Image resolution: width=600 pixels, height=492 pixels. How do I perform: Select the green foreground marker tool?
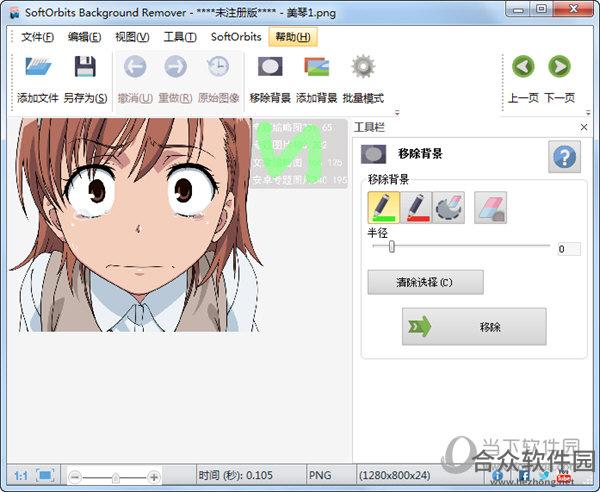click(384, 208)
